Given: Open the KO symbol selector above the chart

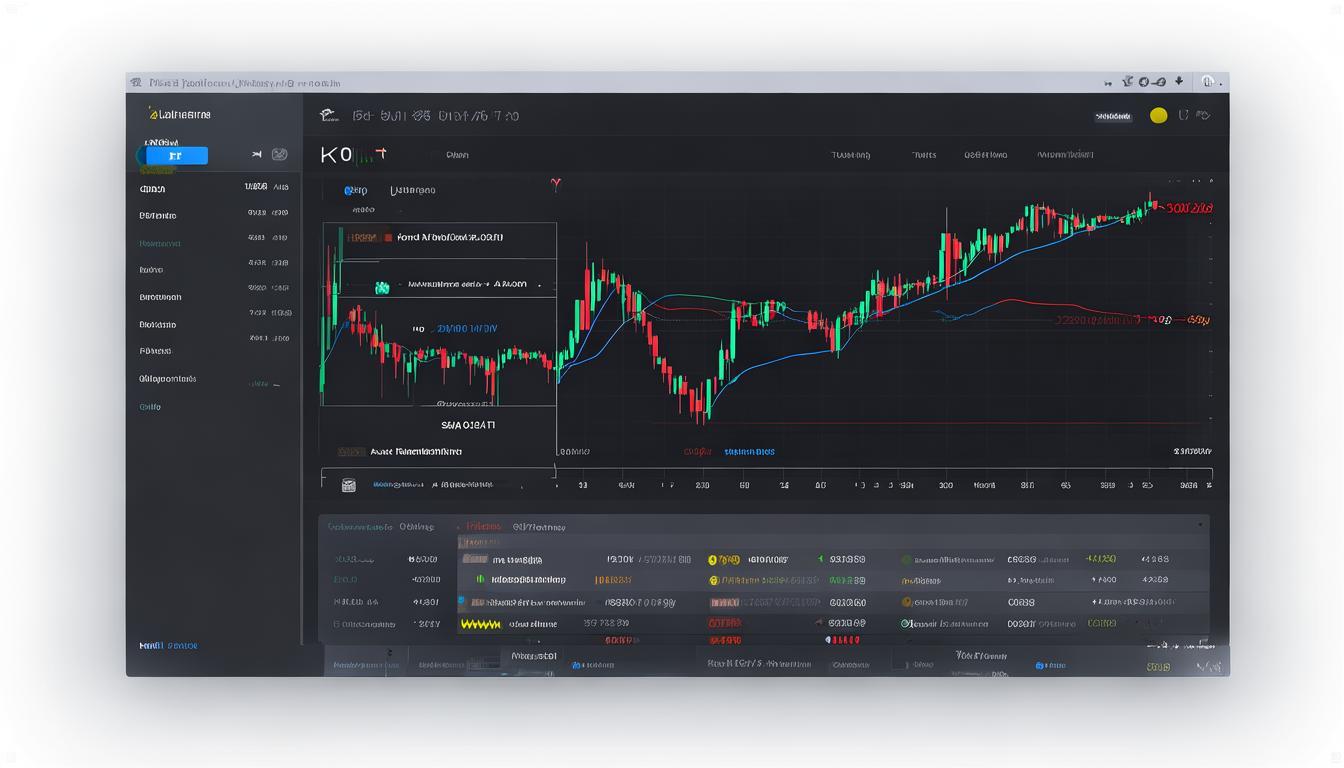Looking at the screenshot, I should (336, 155).
